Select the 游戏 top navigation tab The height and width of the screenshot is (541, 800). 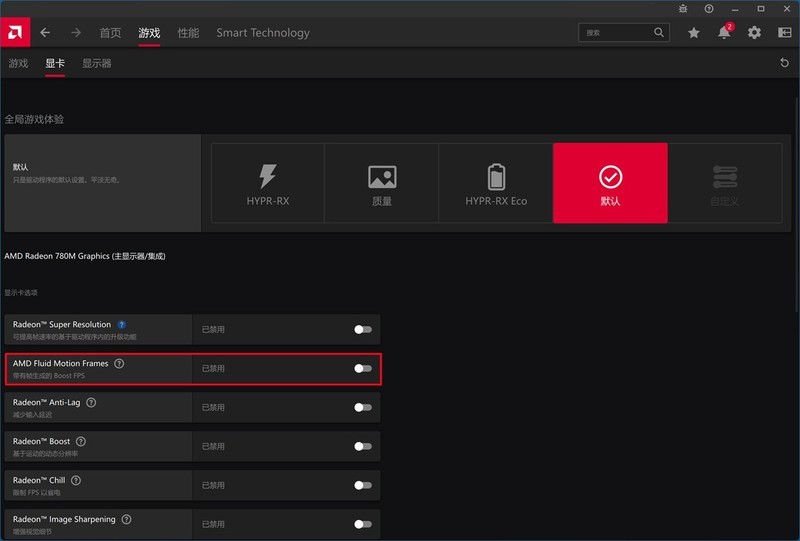(149, 33)
